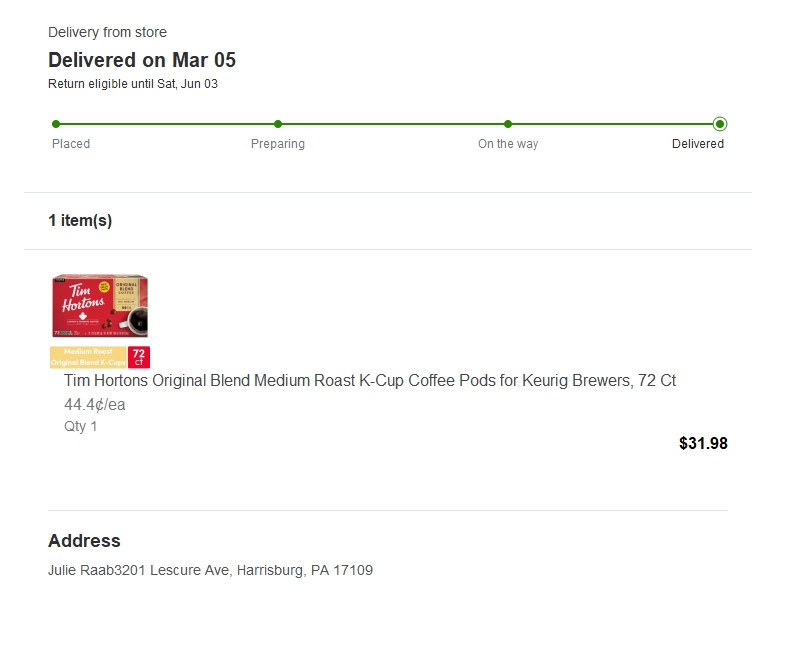800x646 pixels.
Task: Click the '1 item(s)' heading
Action: [x=80, y=221]
